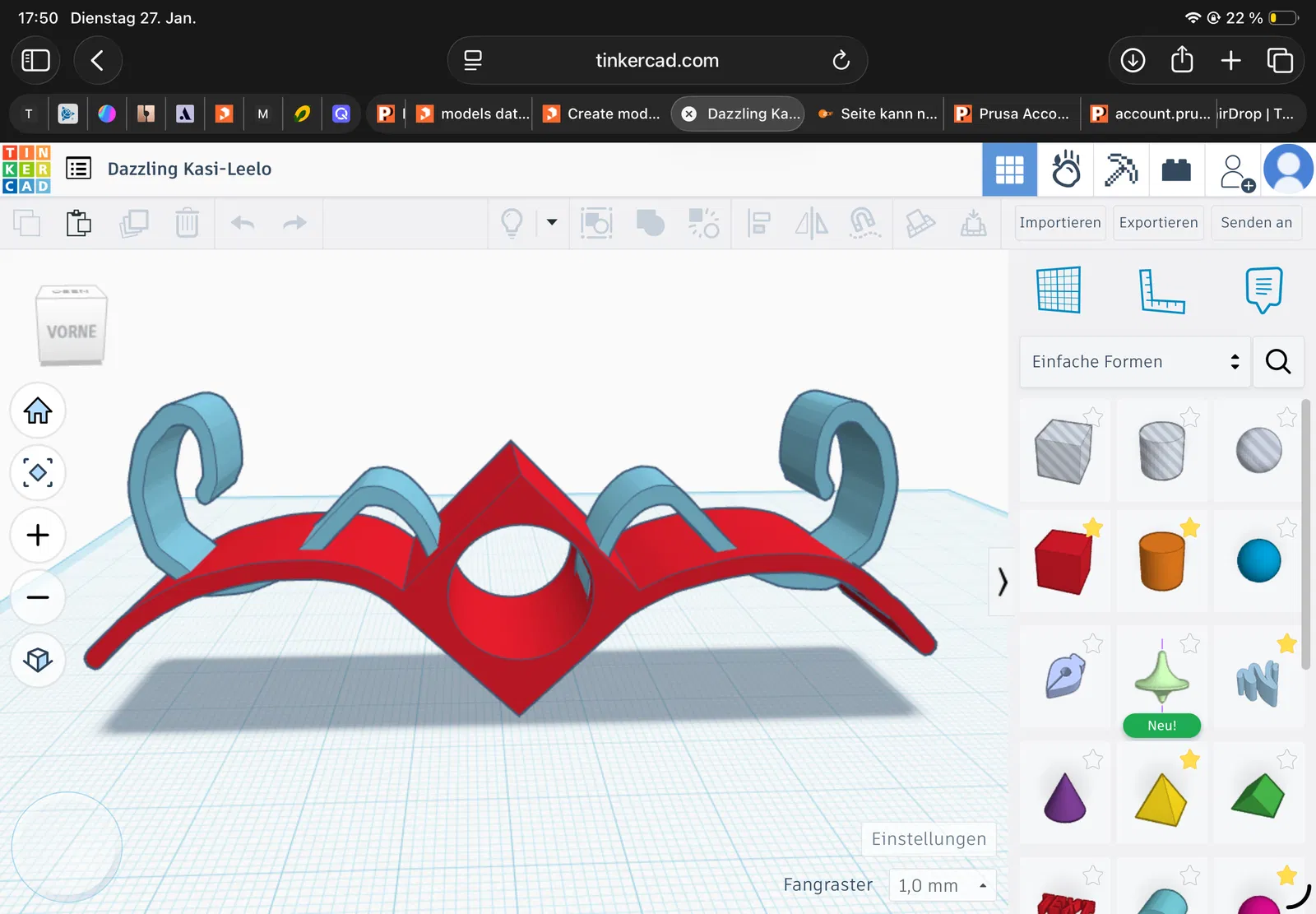Open the Bricks mode icon
The height and width of the screenshot is (914, 1316).
(1176, 169)
